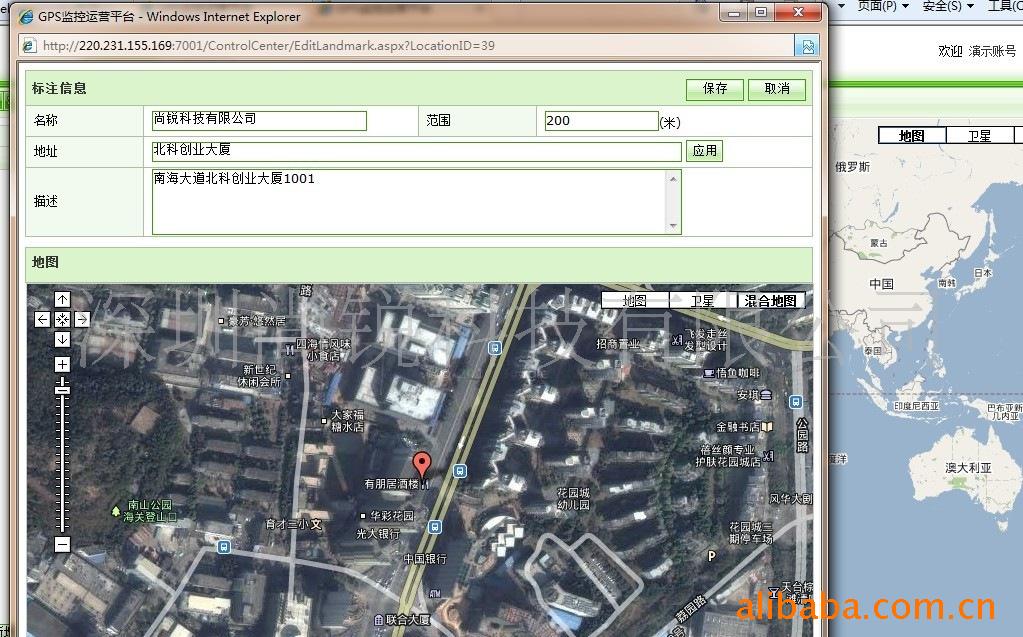Click the 地址 field 北科创业大厦
Viewport: 1023px width, 637px height.
416,151
